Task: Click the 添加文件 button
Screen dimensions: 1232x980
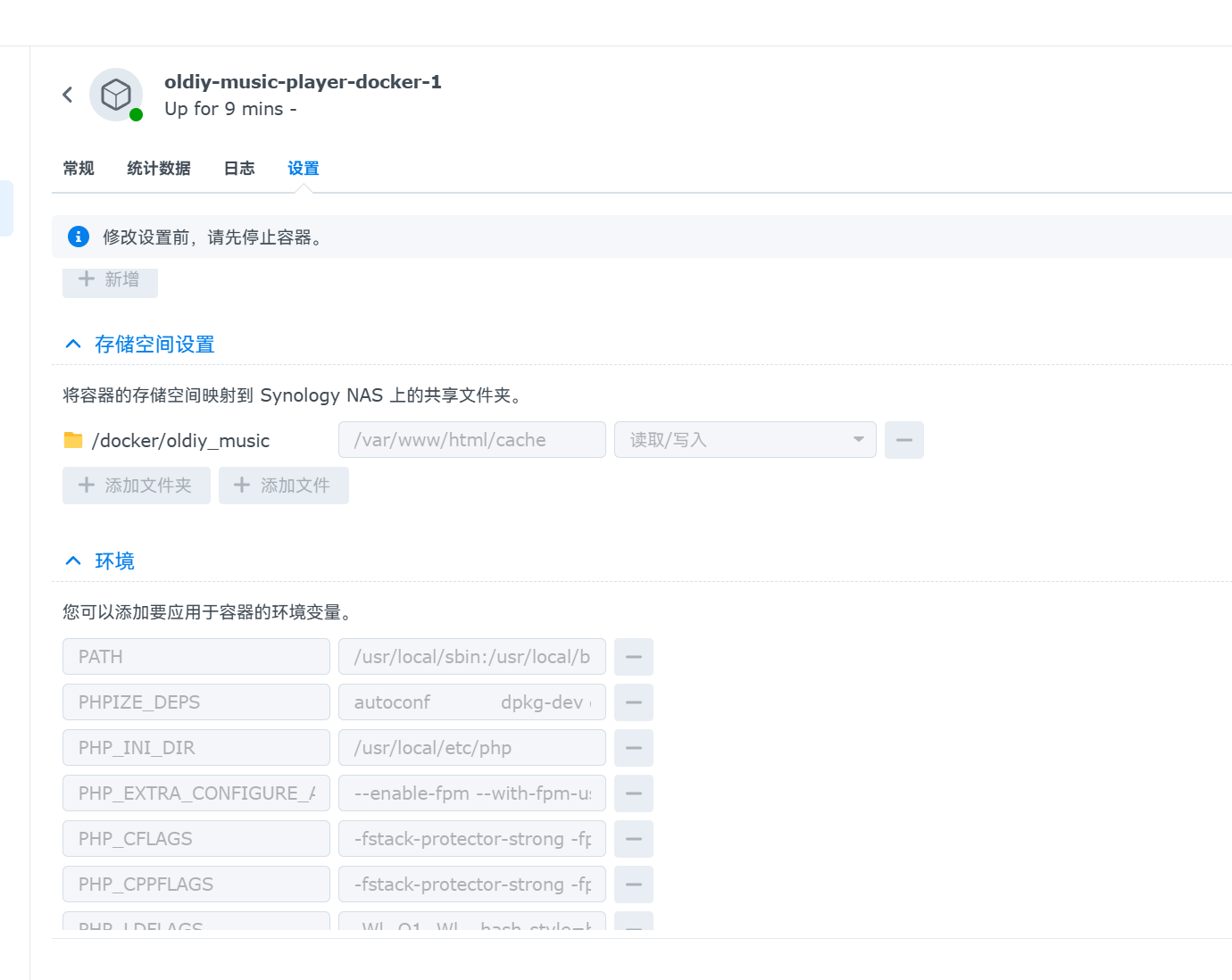Action: 284,486
